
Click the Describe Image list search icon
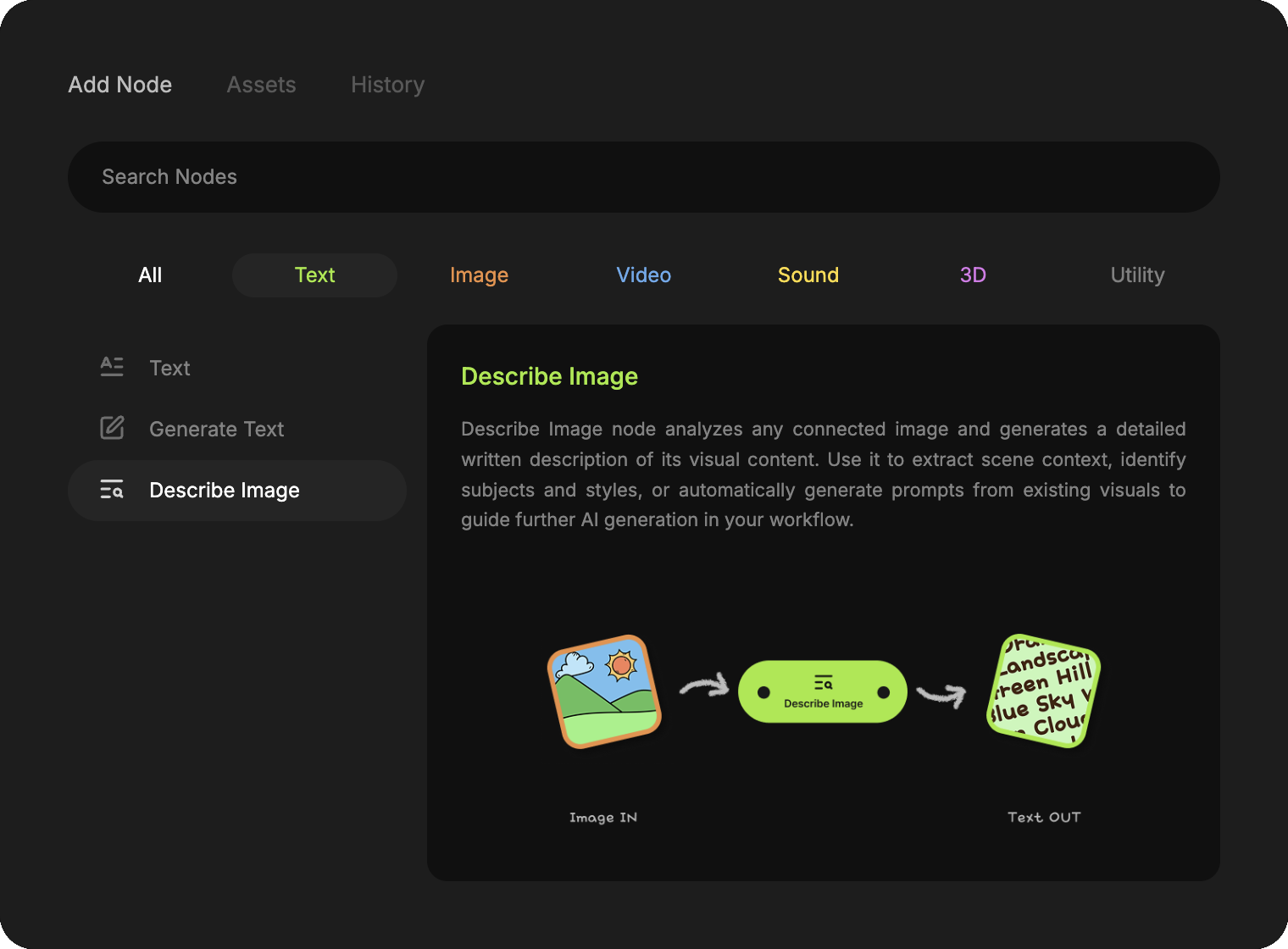click(x=112, y=490)
